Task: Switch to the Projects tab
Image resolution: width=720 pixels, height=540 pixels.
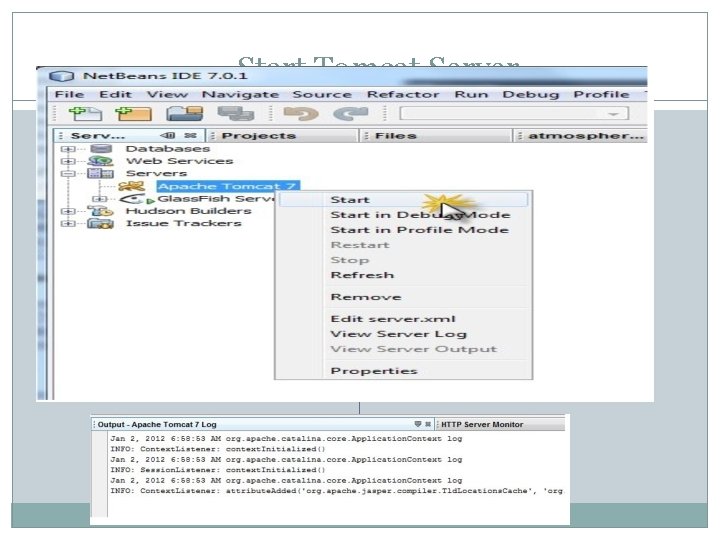Action: pos(282,136)
